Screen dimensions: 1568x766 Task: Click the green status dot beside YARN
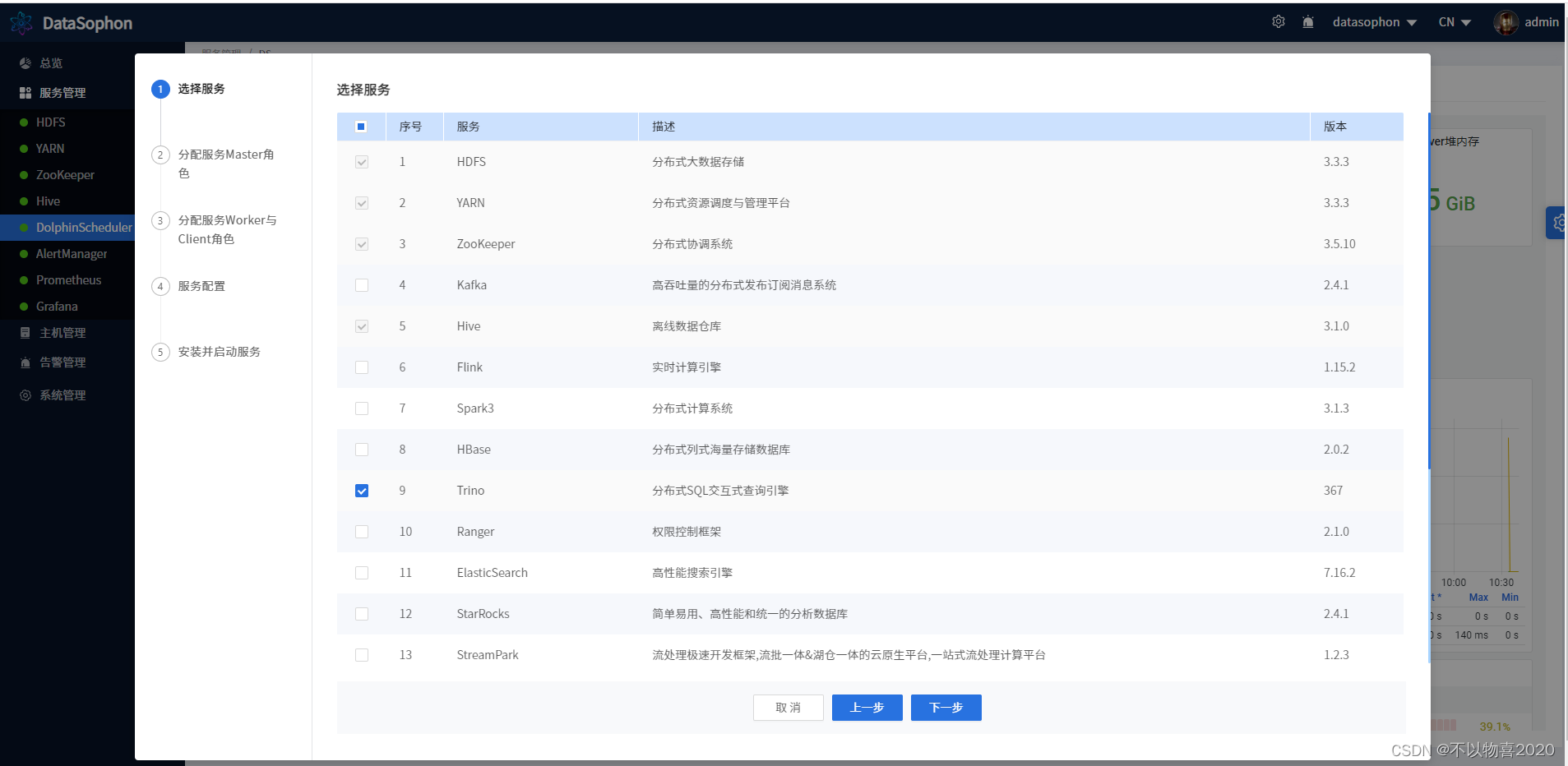click(x=24, y=149)
